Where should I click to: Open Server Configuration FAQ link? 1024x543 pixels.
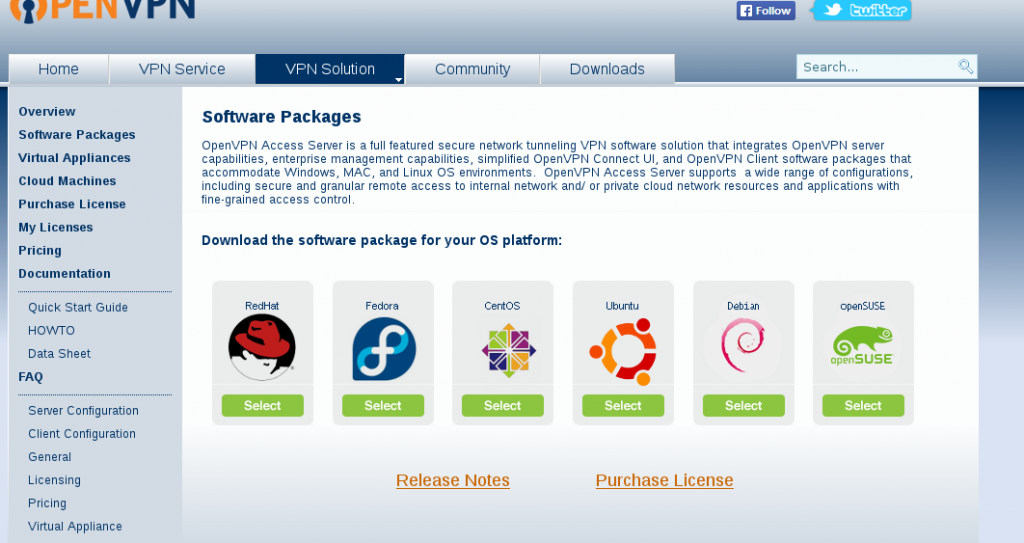pos(84,411)
